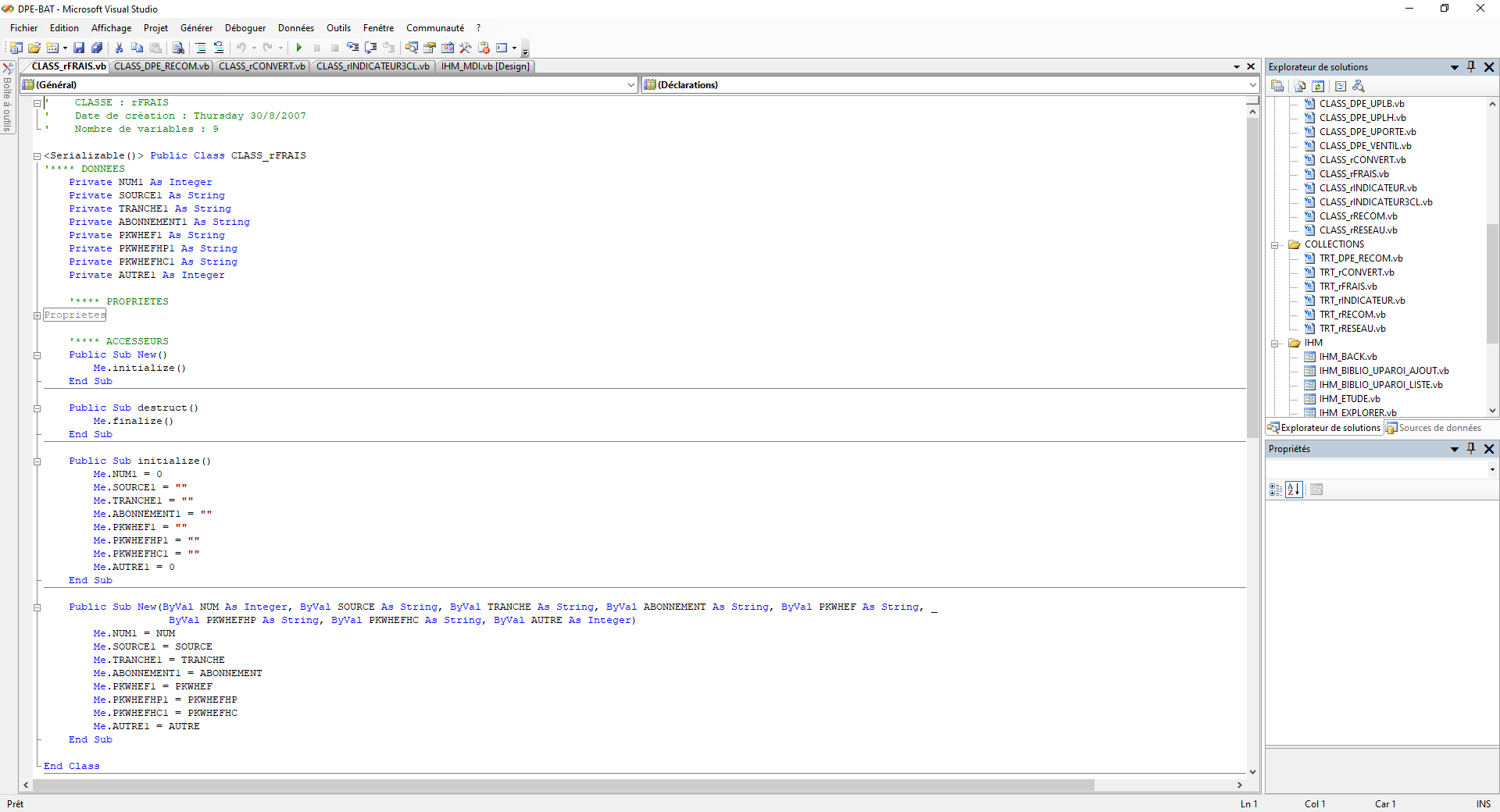
Task: Click the Refresh icon in Solution Explorer
Action: point(1318,86)
